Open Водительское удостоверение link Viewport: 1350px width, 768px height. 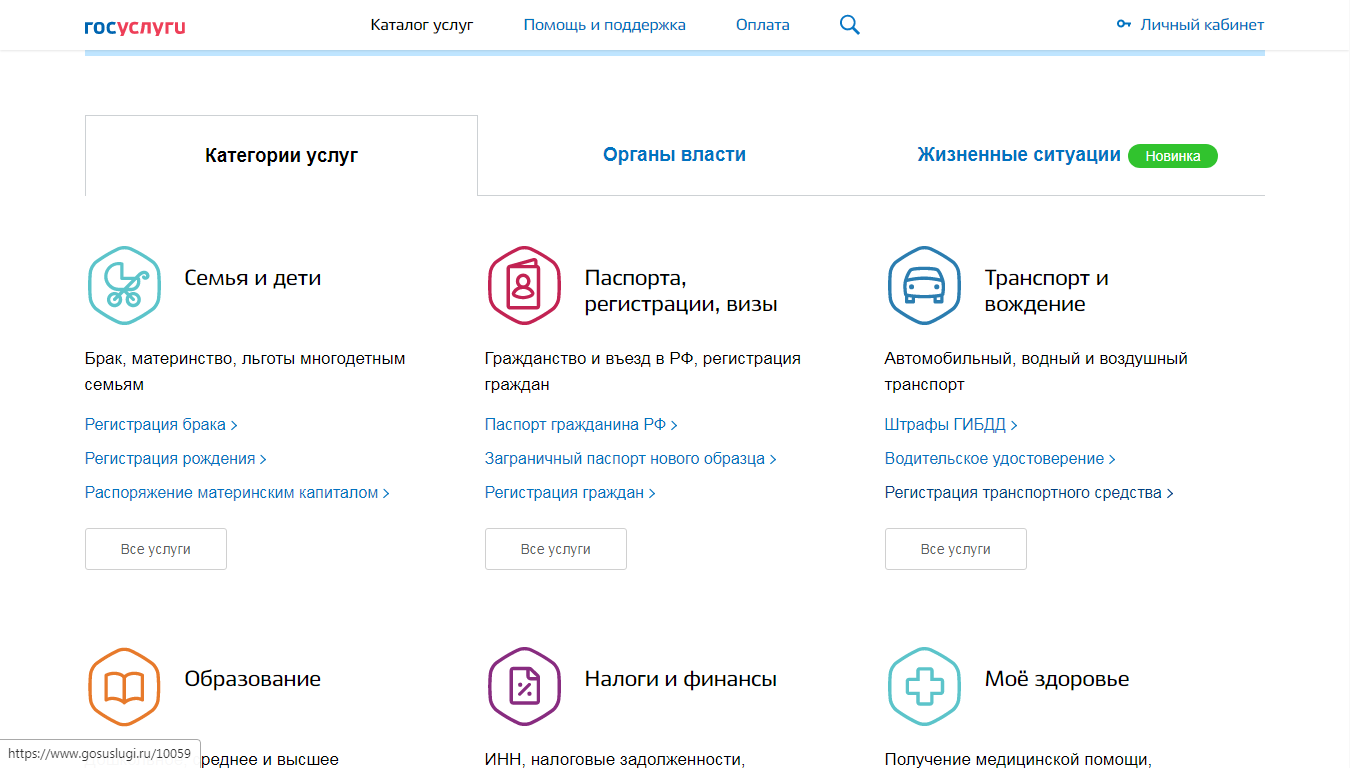pyautogui.click(x=1000, y=459)
